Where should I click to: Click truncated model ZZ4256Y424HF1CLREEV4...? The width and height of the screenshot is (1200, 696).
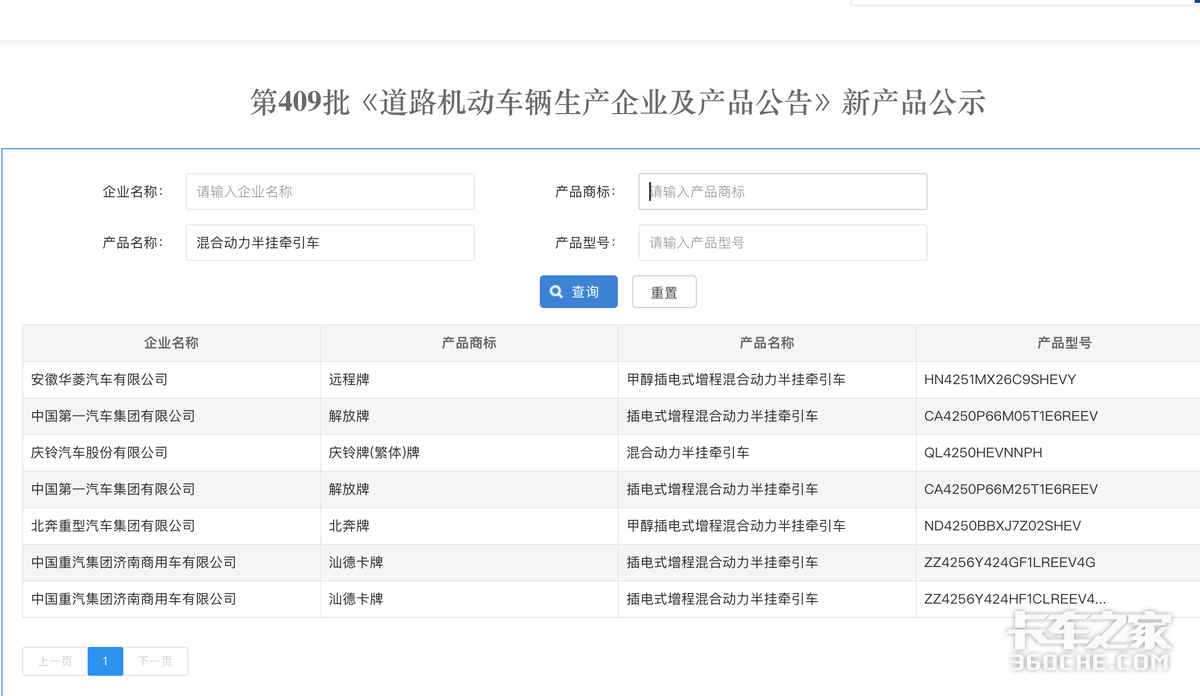tap(1015, 599)
